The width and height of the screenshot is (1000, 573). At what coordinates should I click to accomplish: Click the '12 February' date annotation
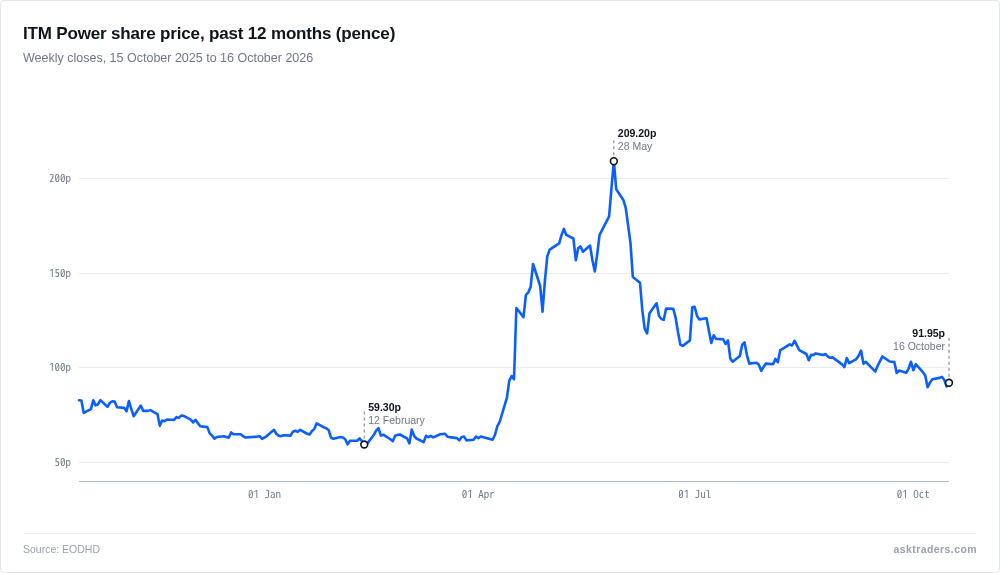[396, 420]
